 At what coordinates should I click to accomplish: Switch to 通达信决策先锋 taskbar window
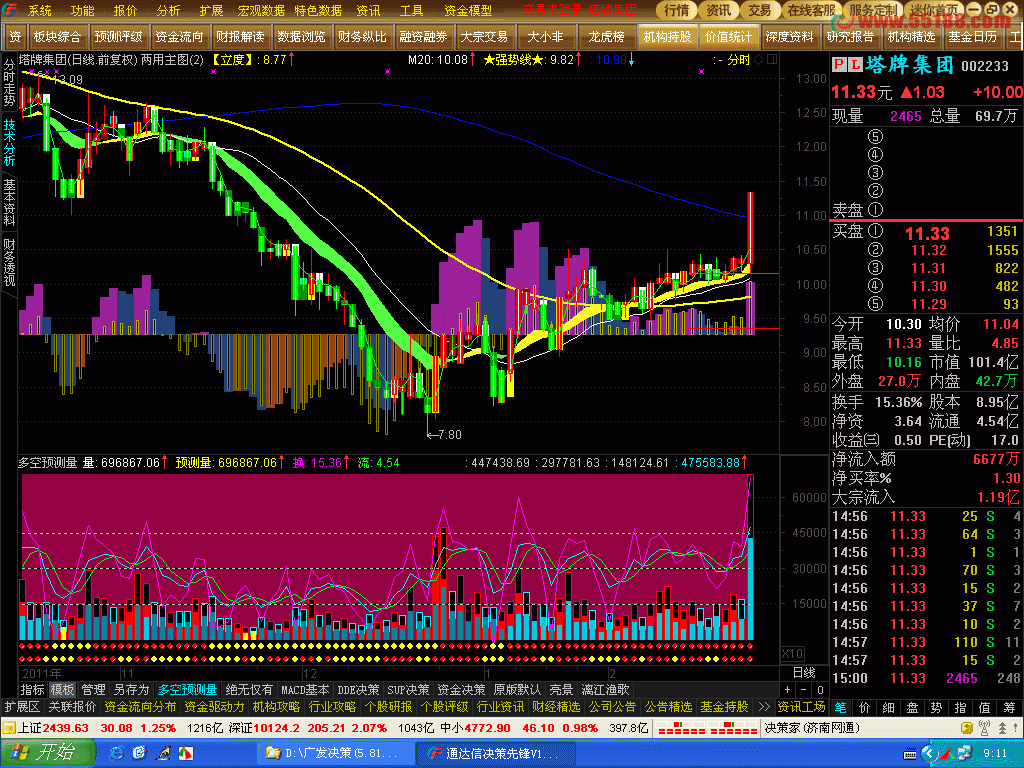[494, 754]
